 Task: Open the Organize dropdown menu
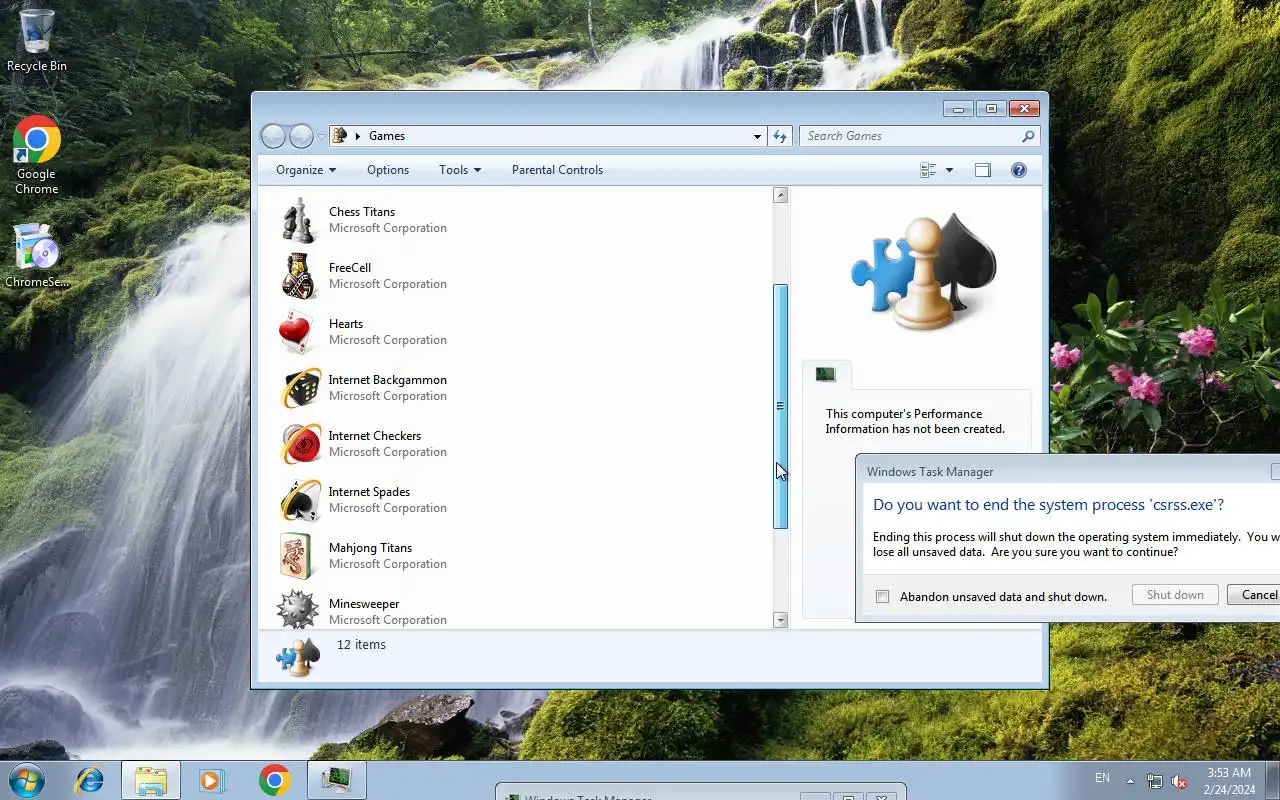click(x=306, y=170)
